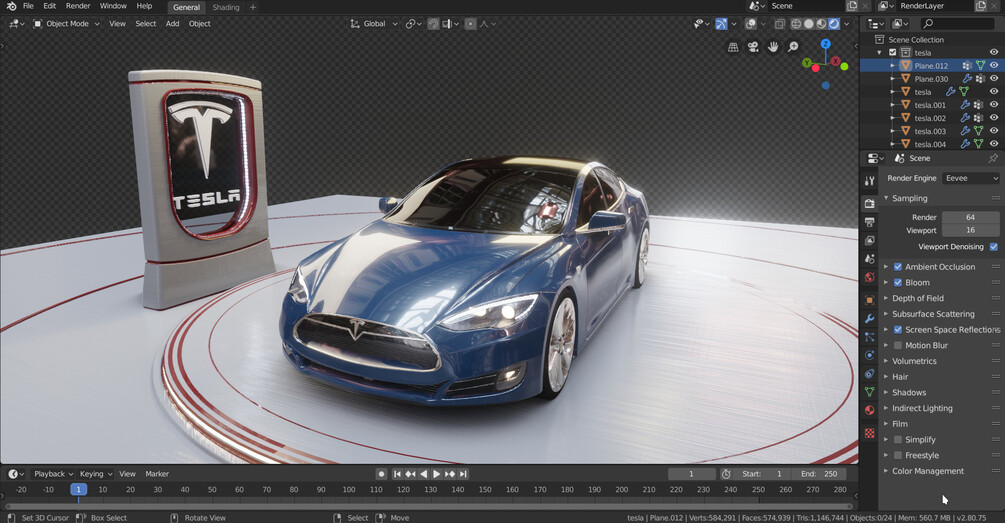Viewport: 1005px width, 523px height.
Task: Switch to solid viewport shading
Action: coord(809,24)
